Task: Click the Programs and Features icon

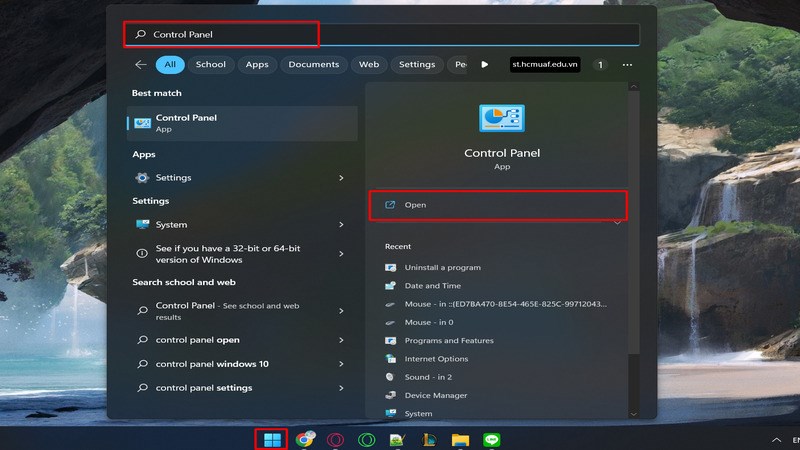Action: (391, 340)
